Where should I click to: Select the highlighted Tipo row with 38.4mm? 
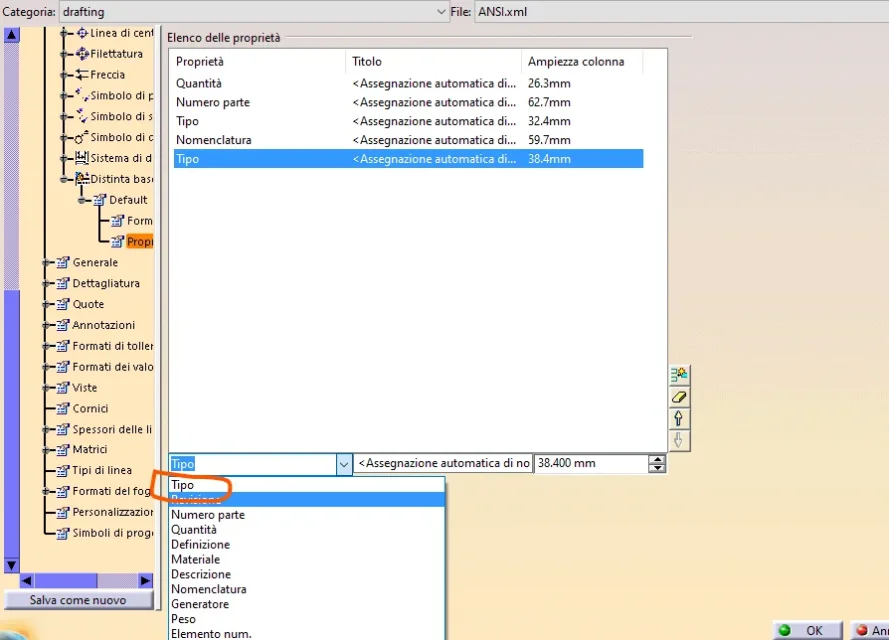coord(408,159)
